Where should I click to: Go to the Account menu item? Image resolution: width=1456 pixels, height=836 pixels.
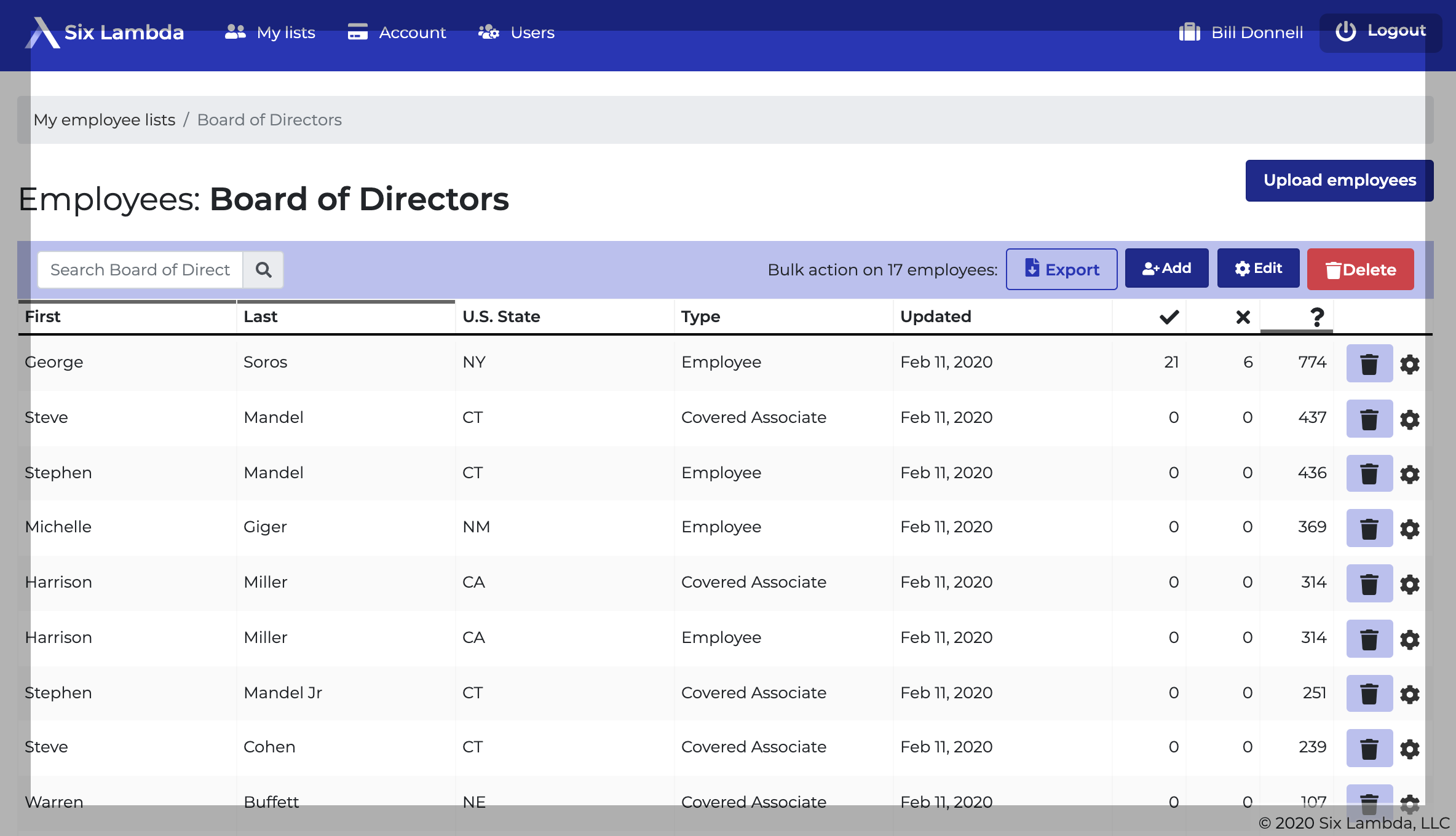pyautogui.click(x=397, y=32)
